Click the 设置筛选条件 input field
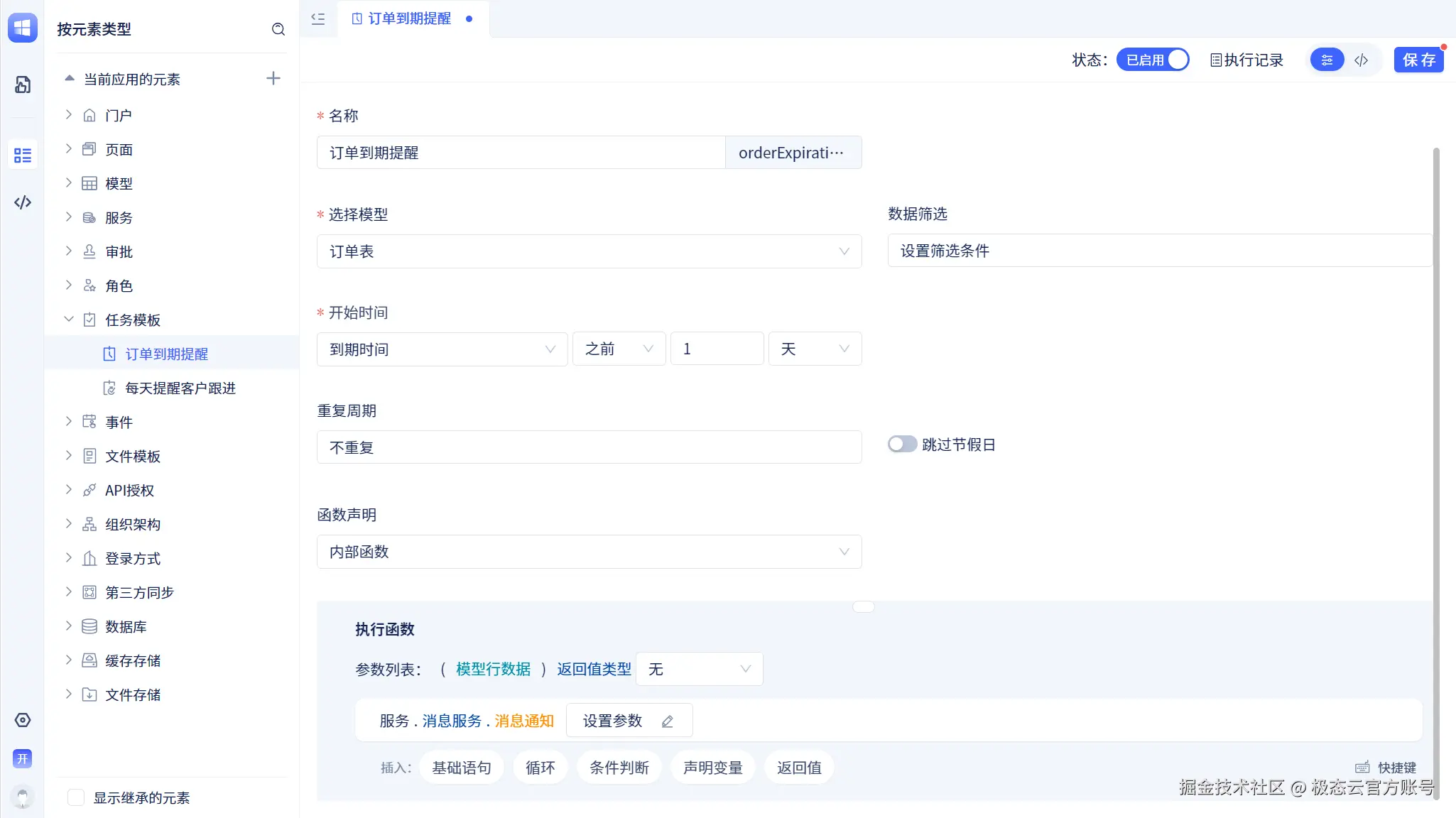Screen dimensions: 1456x818 click(1158, 251)
